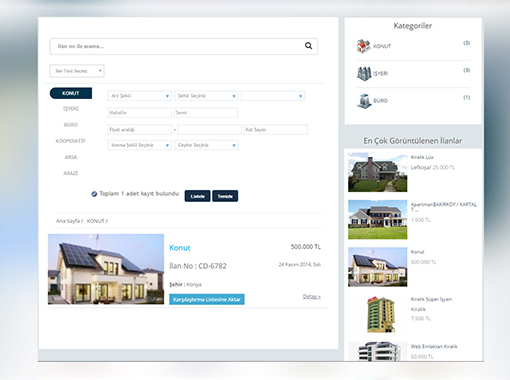Click the Temizle button
Image resolution: width=510 pixels, height=380 pixels.
pos(225,196)
